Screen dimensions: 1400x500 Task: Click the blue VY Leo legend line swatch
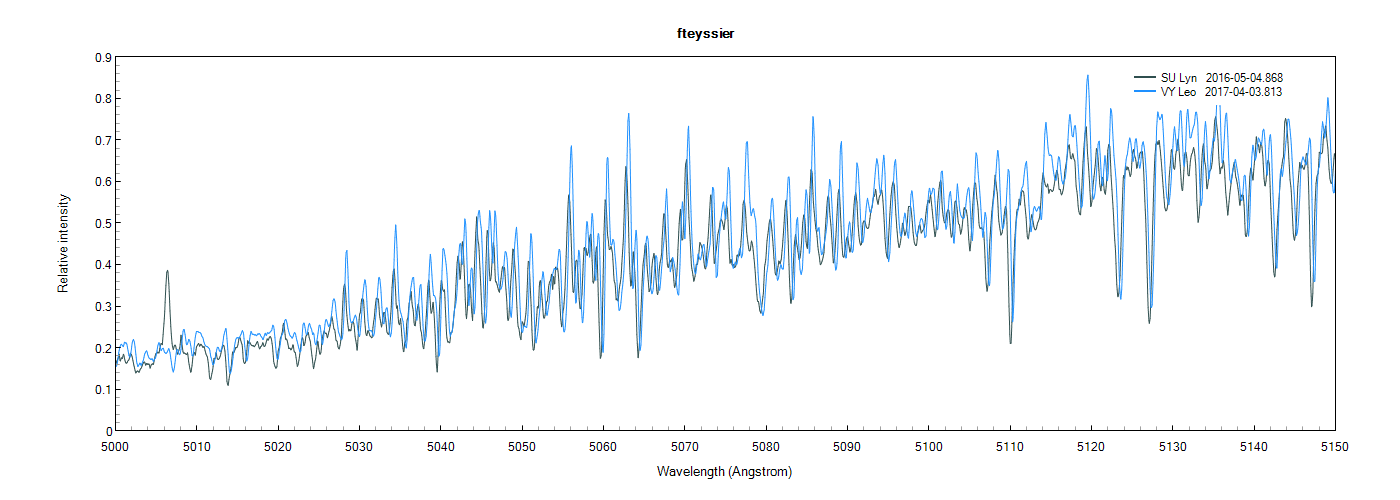[1144, 92]
